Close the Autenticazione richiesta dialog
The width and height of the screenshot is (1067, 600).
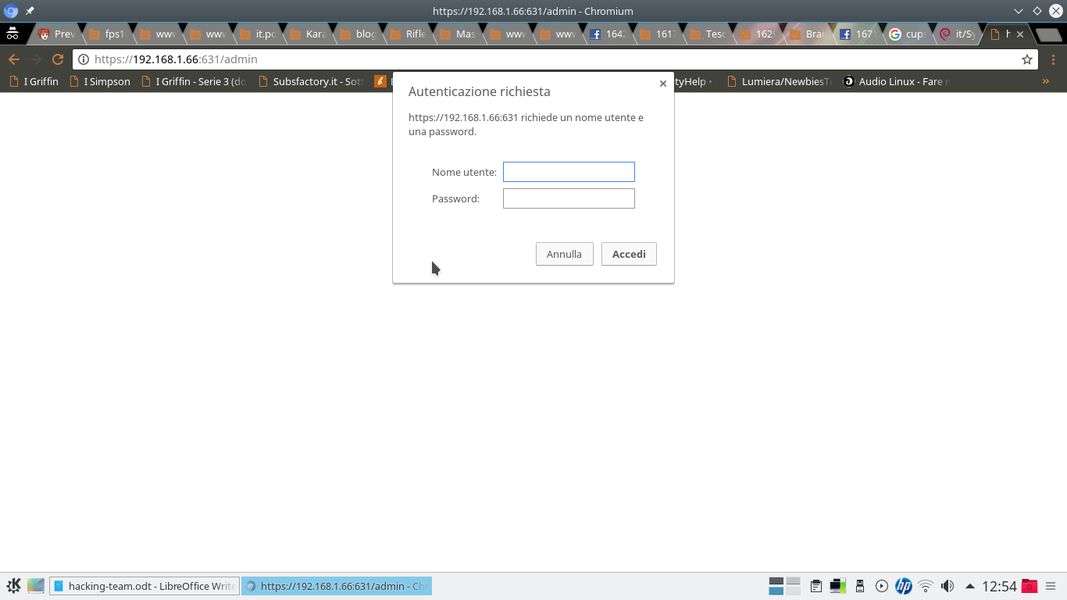coord(663,84)
